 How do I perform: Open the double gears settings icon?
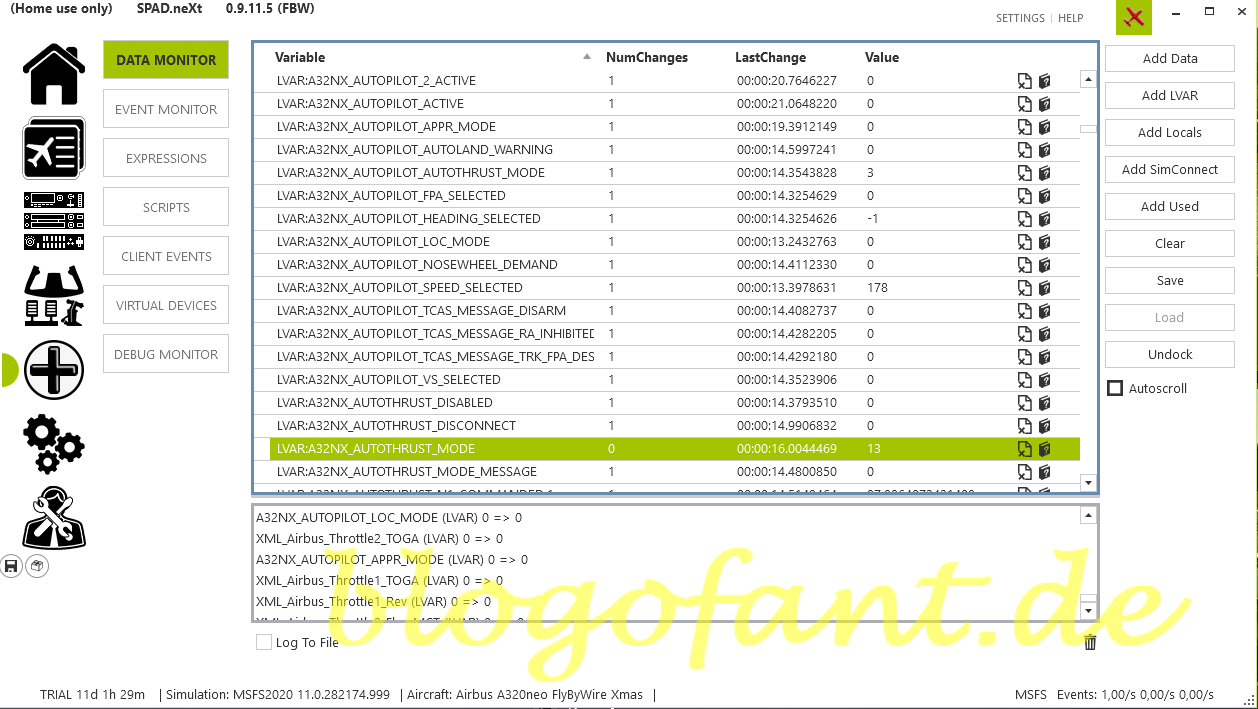point(53,444)
